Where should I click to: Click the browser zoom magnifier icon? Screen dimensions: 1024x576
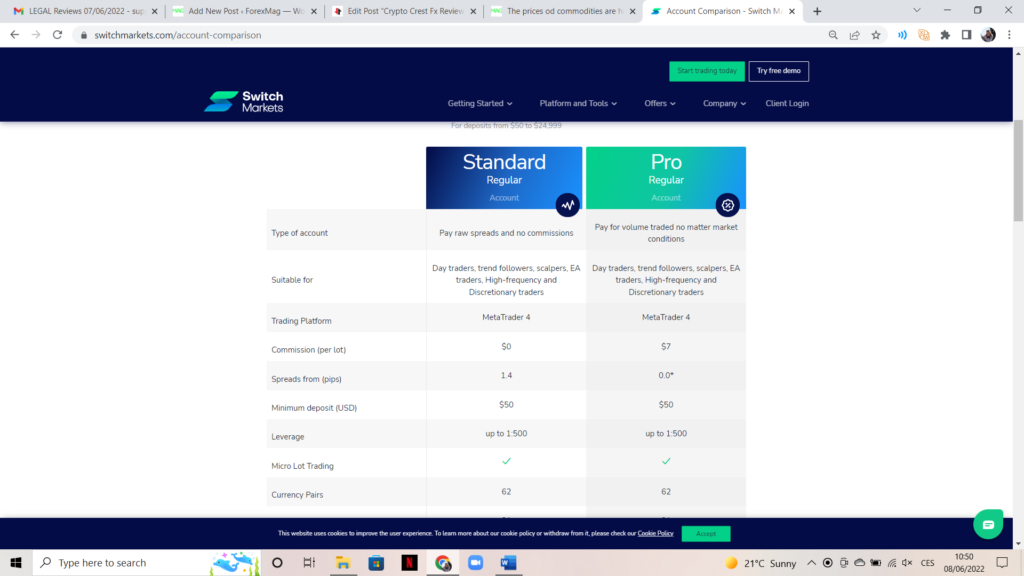(x=833, y=35)
